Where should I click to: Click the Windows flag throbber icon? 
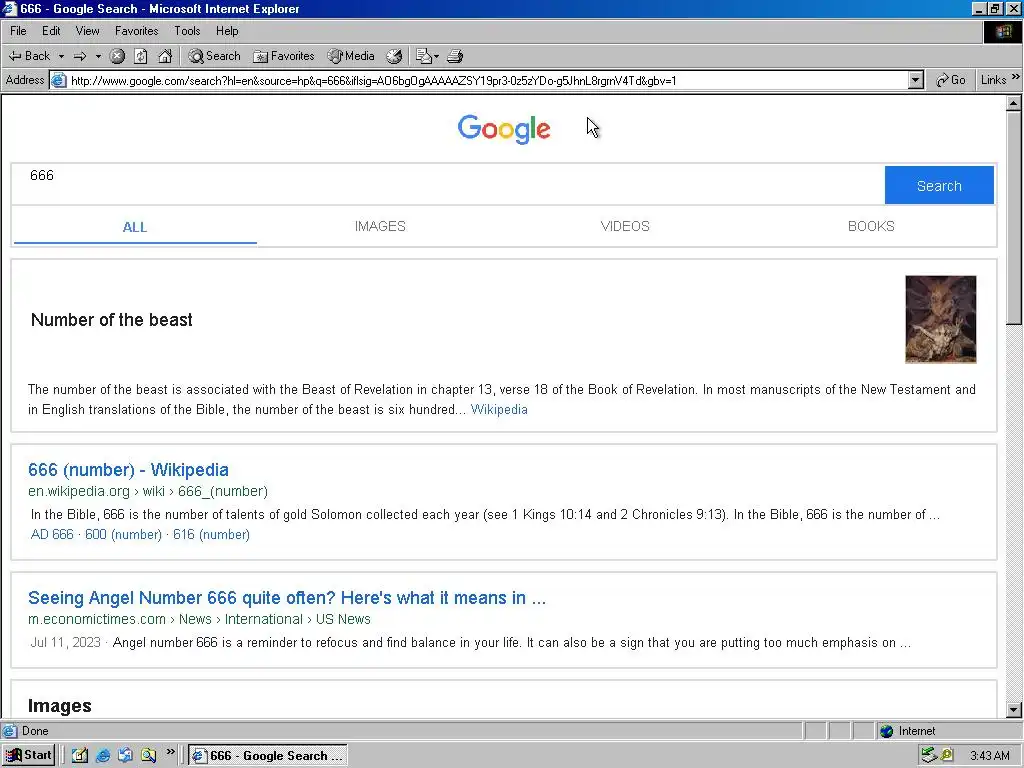(1002, 31)
